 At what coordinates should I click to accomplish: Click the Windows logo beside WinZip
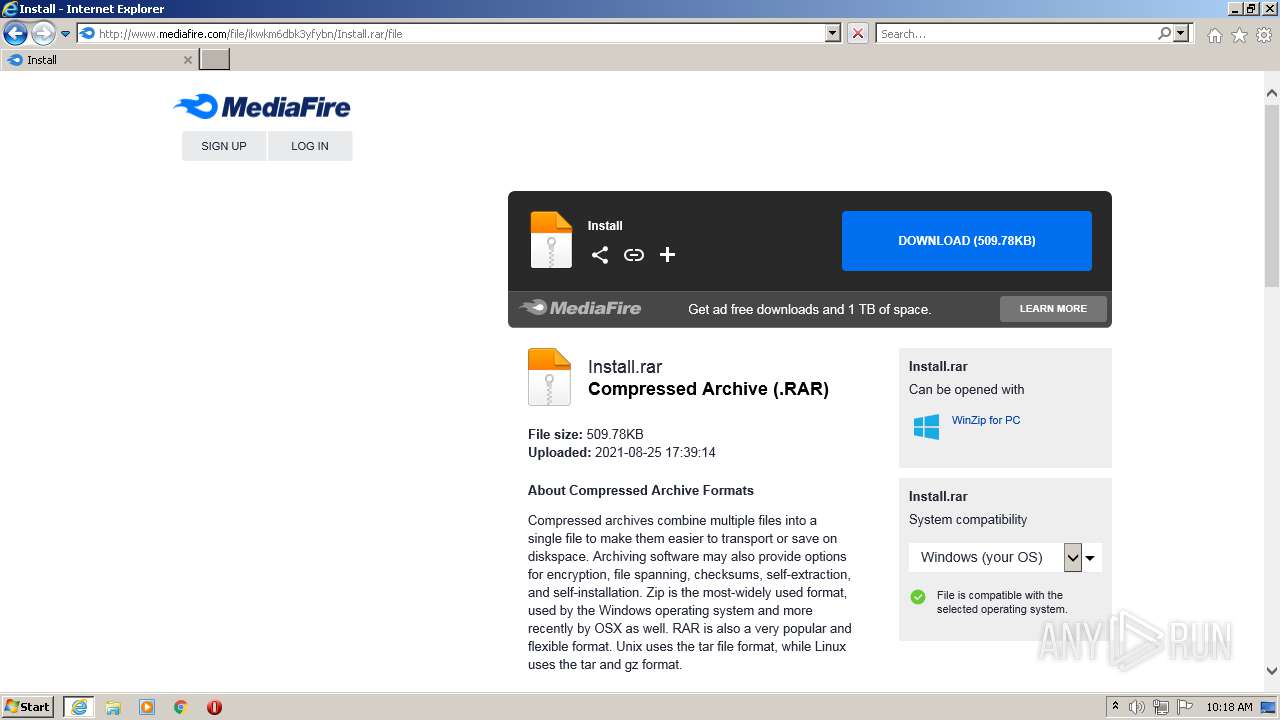(x=926, y=427)
